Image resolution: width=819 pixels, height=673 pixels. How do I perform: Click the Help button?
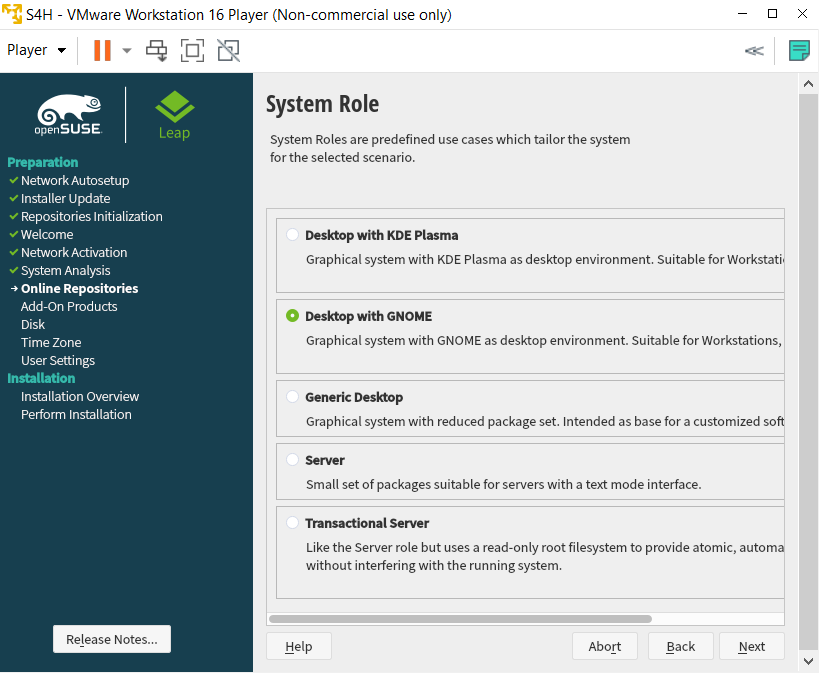pos(299,646)
